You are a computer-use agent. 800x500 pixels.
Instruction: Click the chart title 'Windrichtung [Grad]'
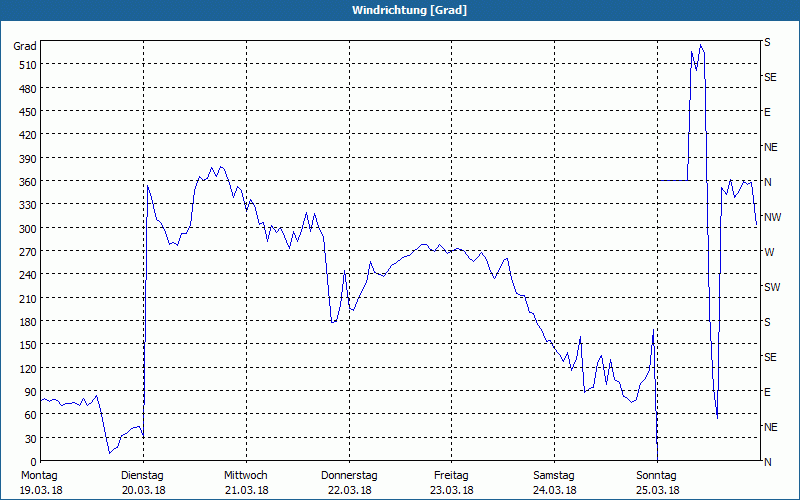pos(409,10)
